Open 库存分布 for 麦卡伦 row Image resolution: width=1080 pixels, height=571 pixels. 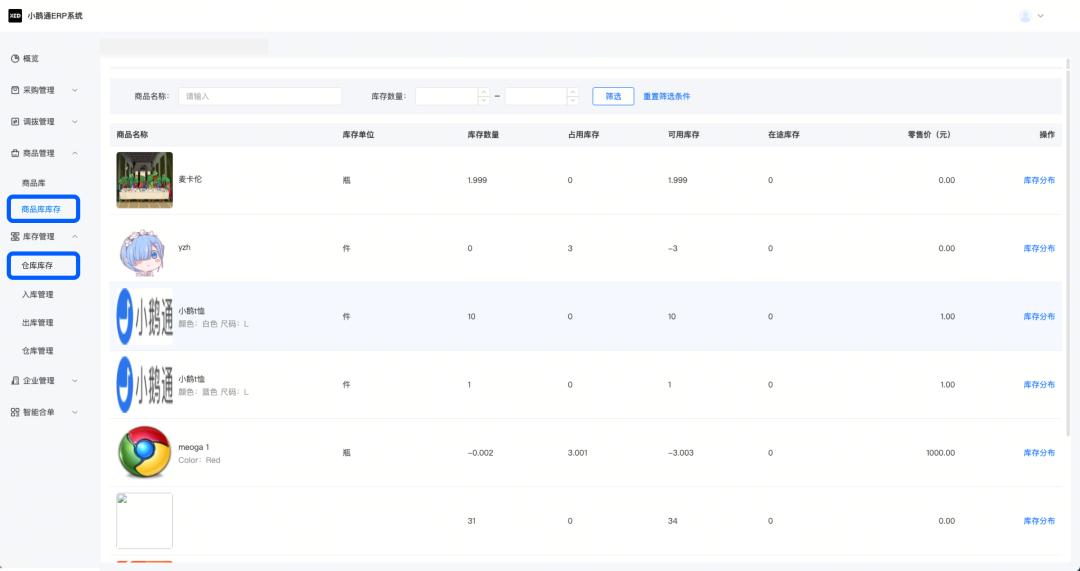(x=1039, y=180)
